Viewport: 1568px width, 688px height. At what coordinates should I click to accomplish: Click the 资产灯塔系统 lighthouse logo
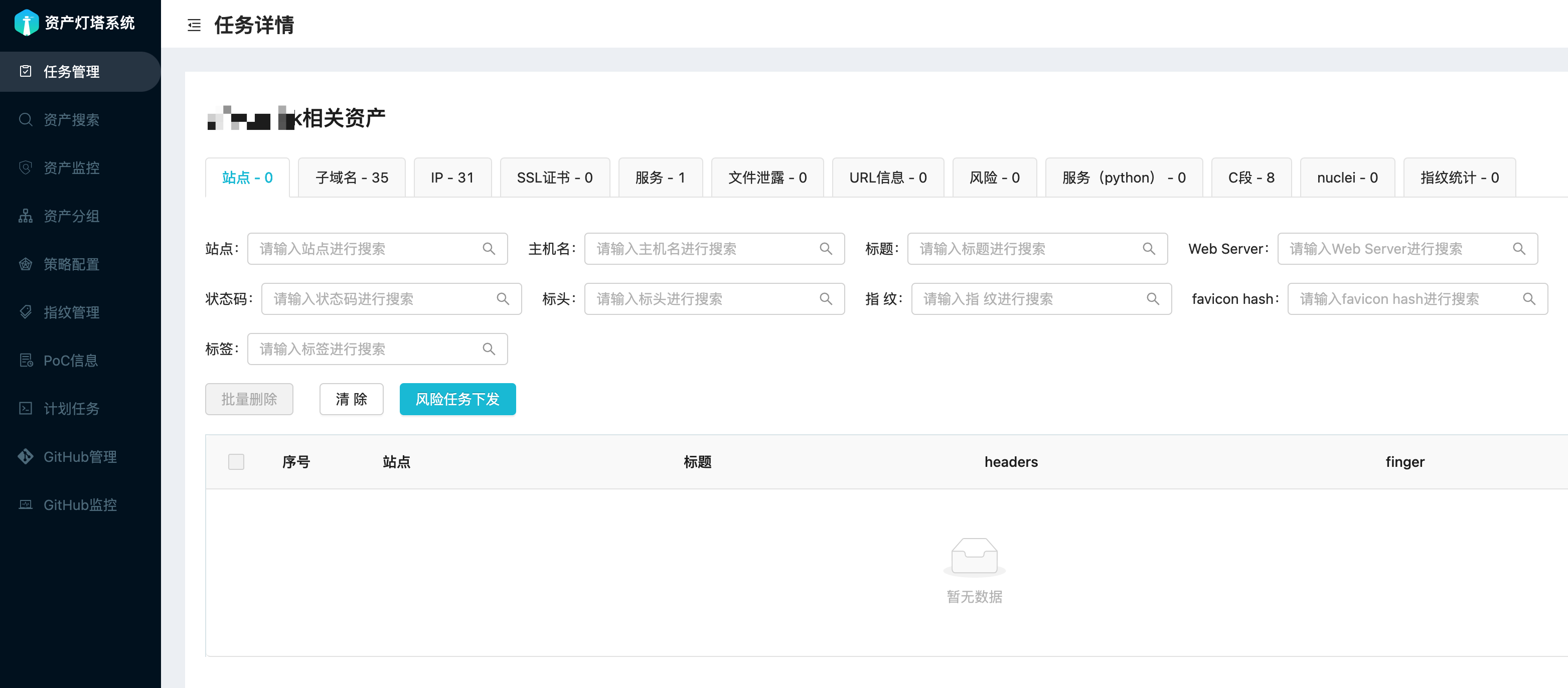click(x=26, y=23)
